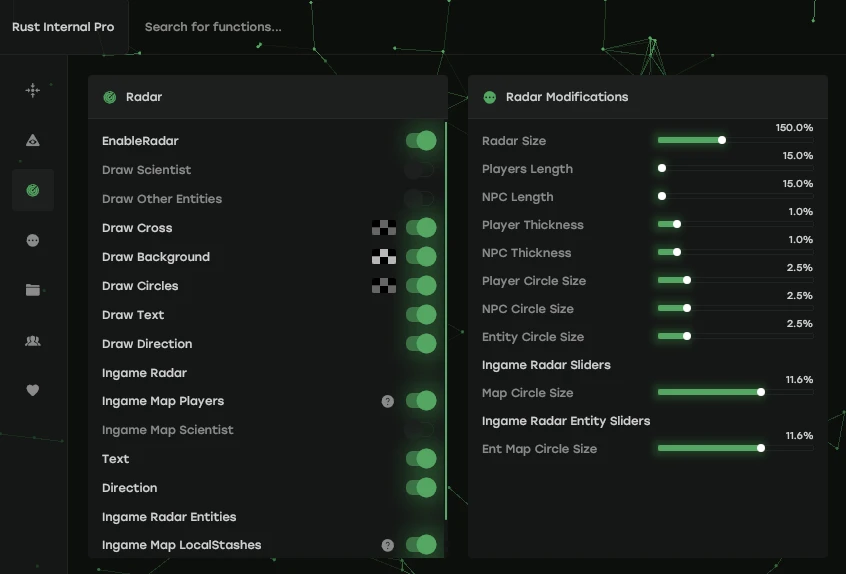Open the crosshair aim tab in sidebar
Viewport: 846px width, 574px height.
pos(33,90)
